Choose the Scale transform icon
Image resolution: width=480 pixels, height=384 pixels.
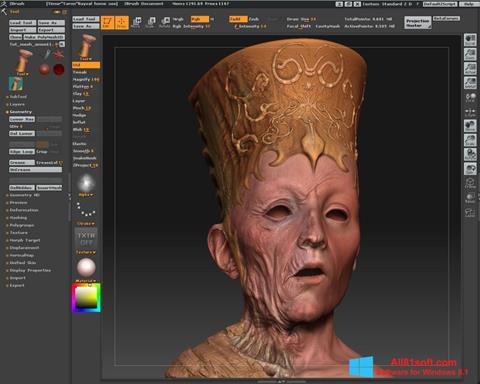150,22
